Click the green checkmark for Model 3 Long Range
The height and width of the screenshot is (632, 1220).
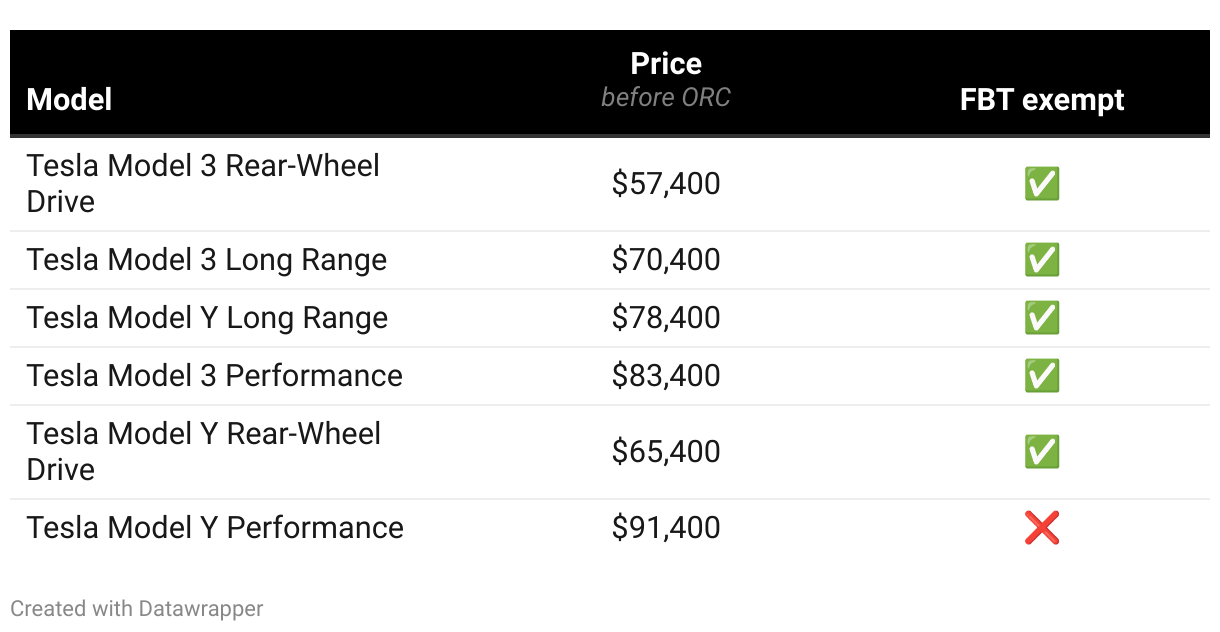pyautogui.click(x=1041, y=260)
